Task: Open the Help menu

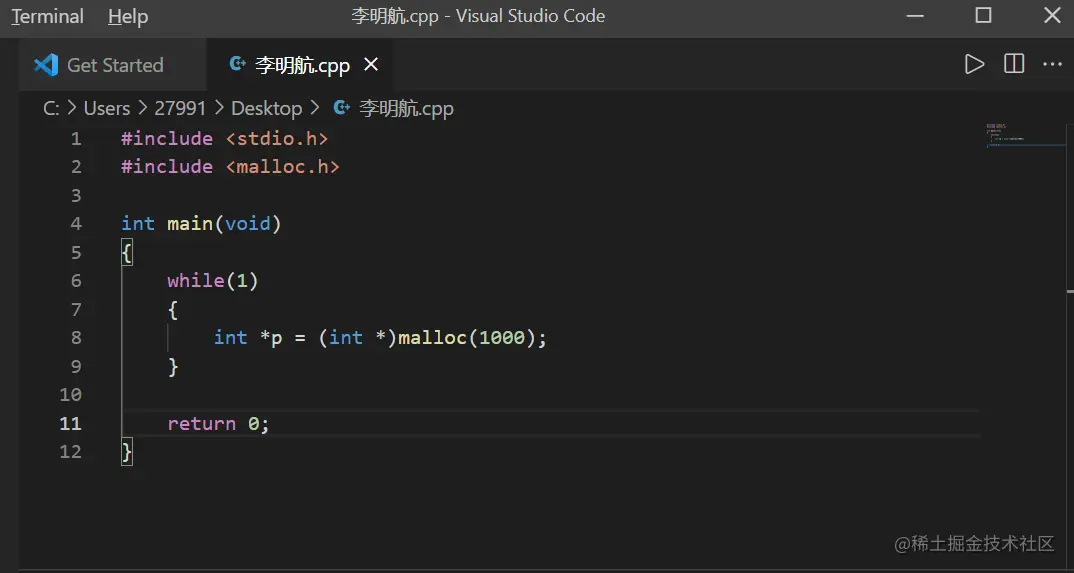Action: click(128, 16)
